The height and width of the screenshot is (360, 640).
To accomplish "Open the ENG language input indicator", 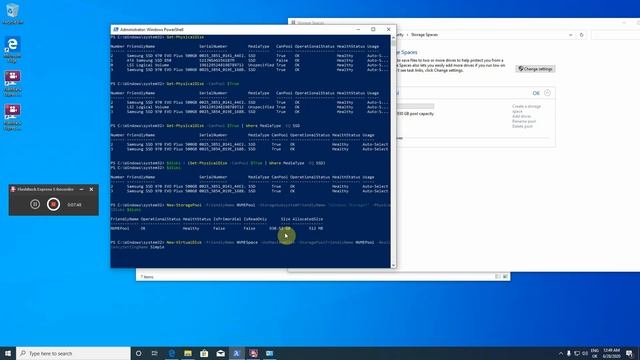I will (x=595, y=353).
